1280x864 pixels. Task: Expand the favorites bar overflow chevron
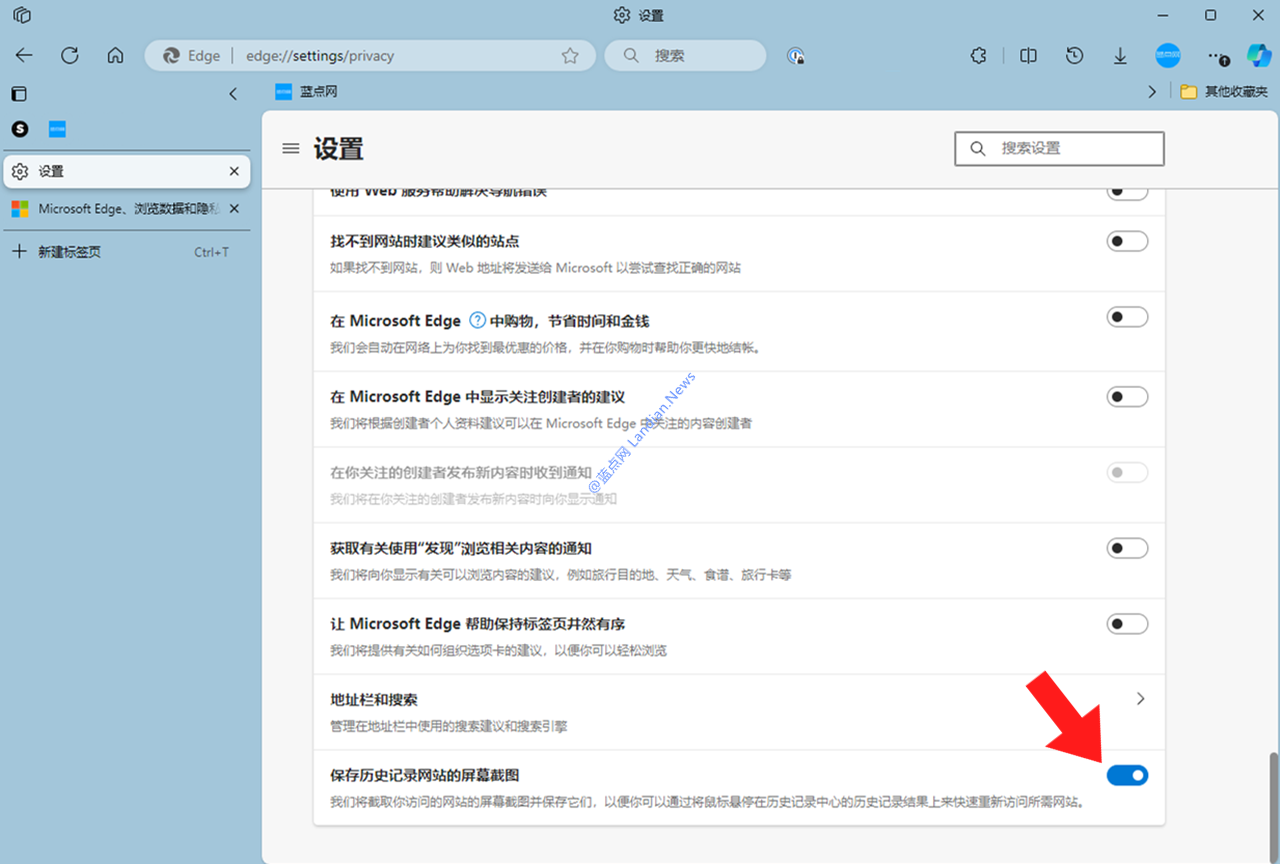1152,92
